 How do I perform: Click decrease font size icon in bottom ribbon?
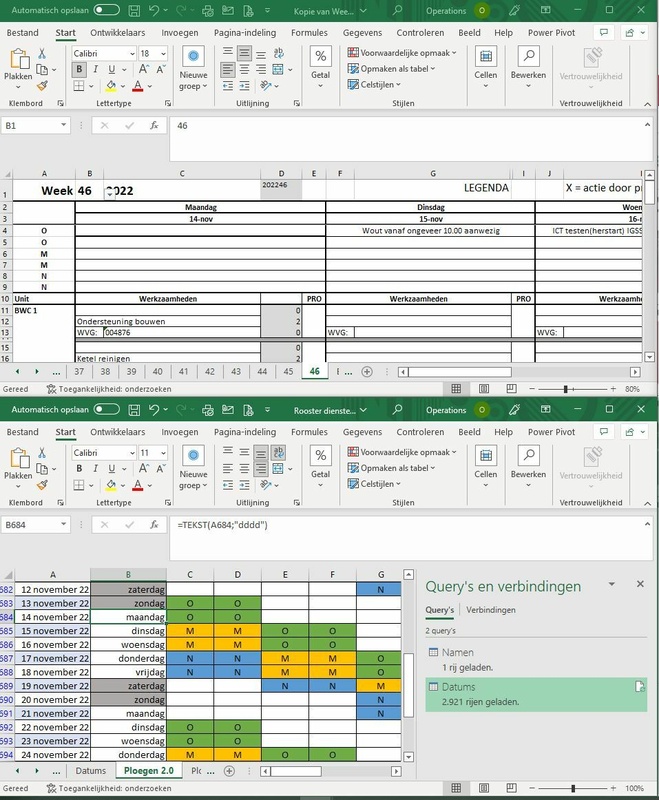161,469
